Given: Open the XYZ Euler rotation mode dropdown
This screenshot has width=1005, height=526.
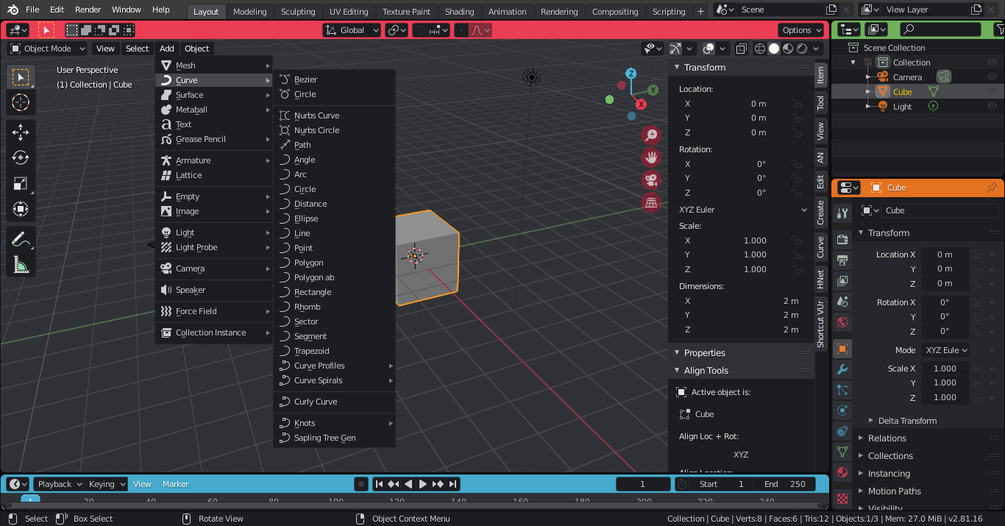Looking at the screenshot, I should click(742, 210).
